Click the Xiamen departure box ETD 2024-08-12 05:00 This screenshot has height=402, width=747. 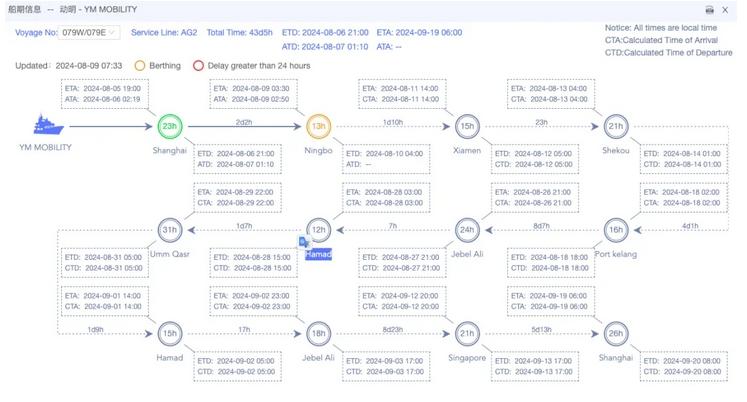[x=535, y=159]
